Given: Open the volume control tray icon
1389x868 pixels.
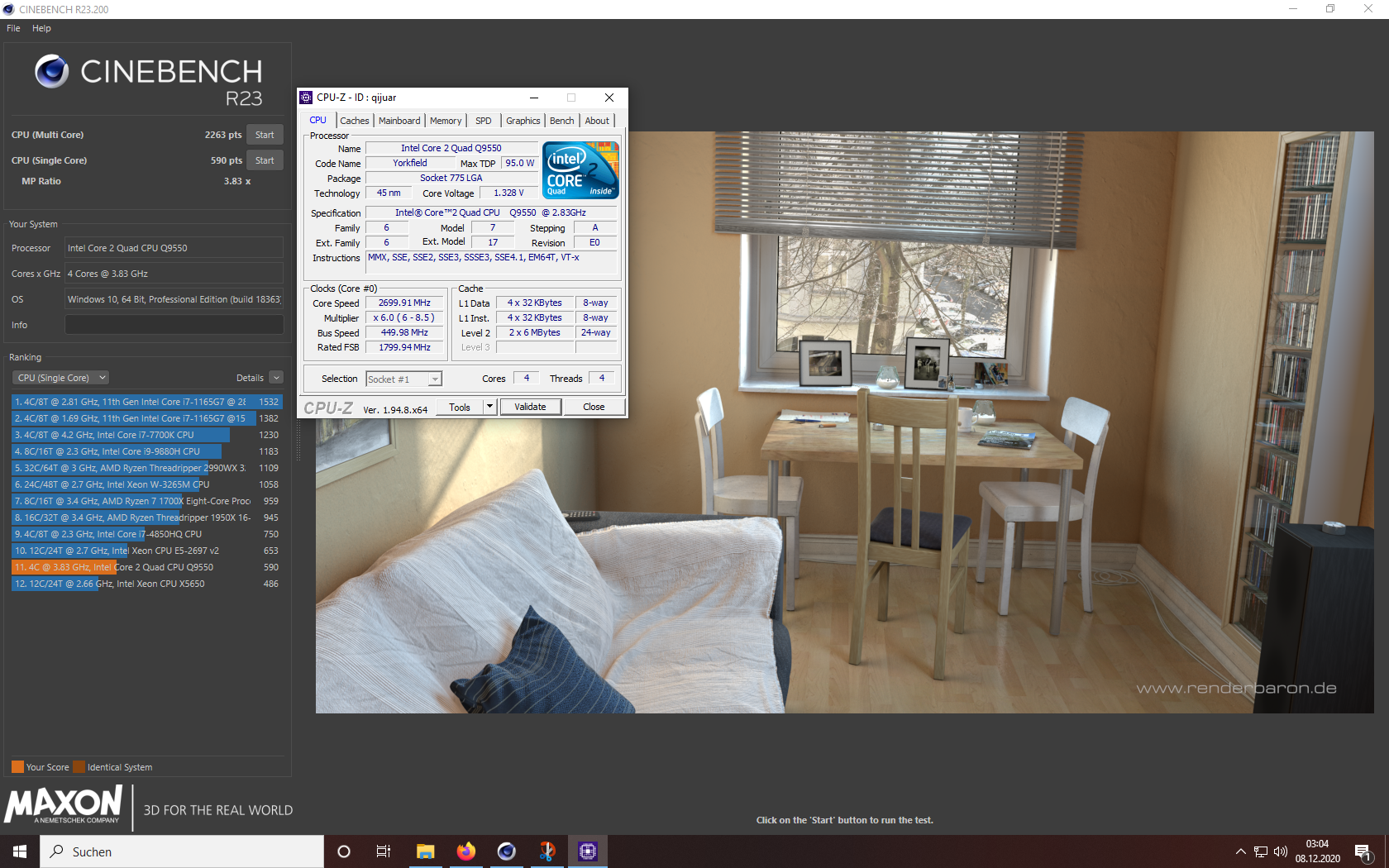Looking at the screenshot, I should [1281, 851].
